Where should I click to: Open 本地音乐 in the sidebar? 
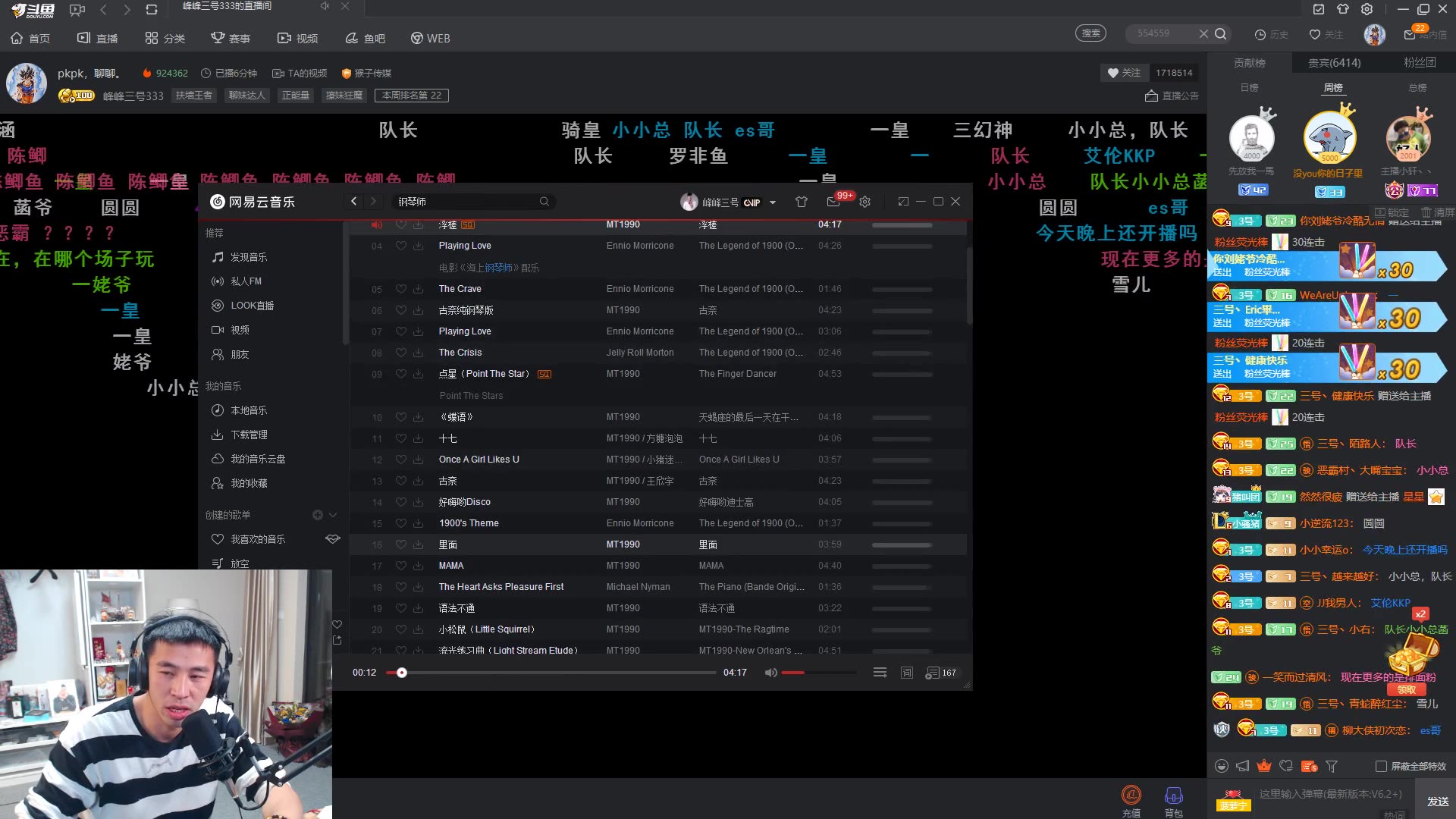(239, 410)
